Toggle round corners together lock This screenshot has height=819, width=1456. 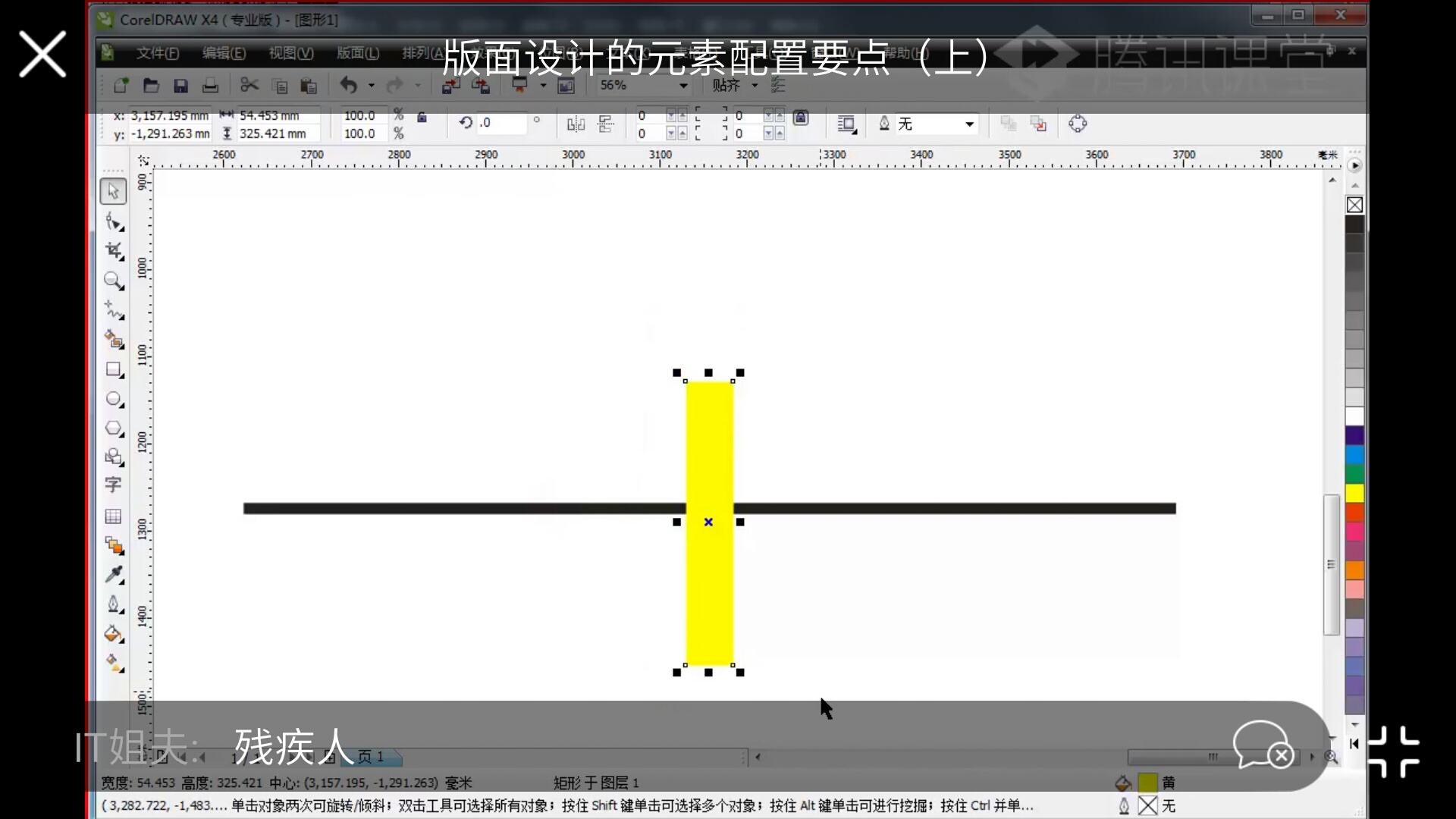[x=801, y=118]
